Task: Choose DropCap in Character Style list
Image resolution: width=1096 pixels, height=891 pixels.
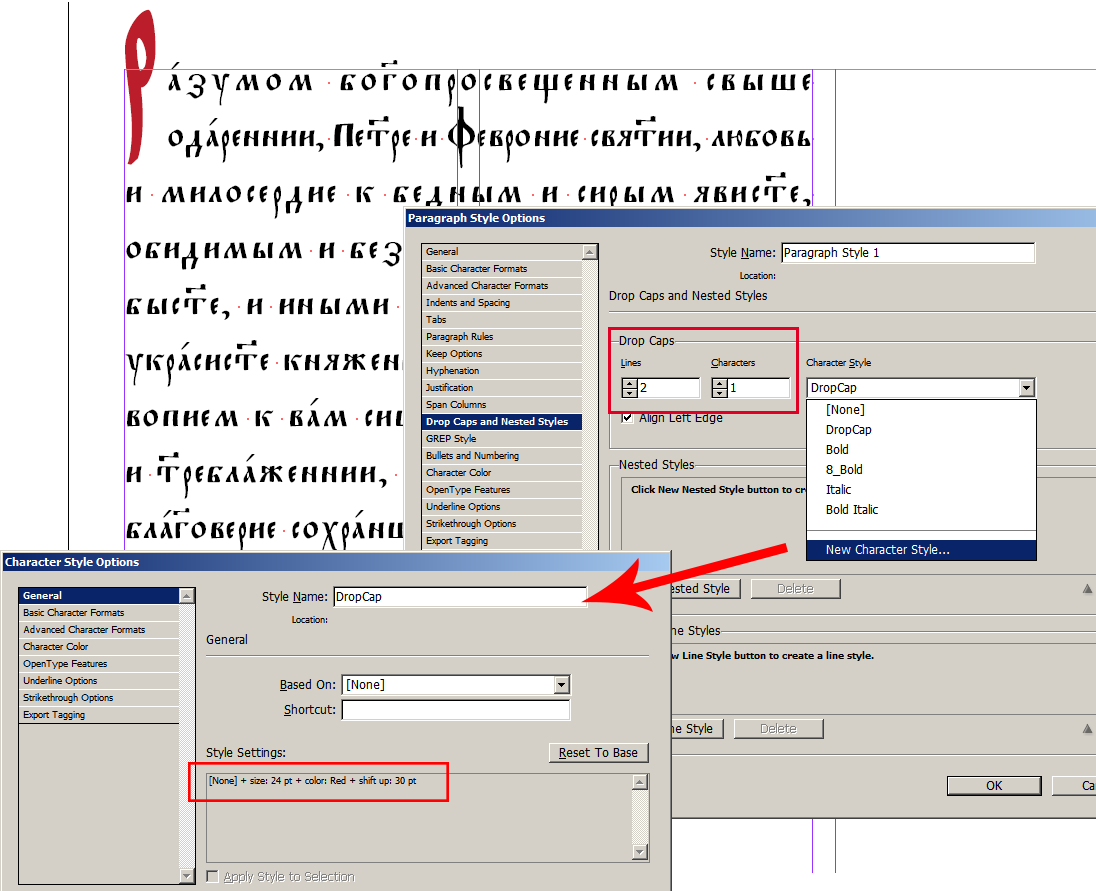Action: click(x=849, y=430)
